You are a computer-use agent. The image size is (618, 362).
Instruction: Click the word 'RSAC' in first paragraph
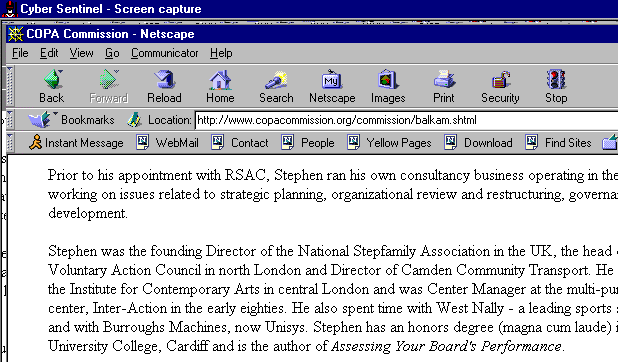[245, 175]
